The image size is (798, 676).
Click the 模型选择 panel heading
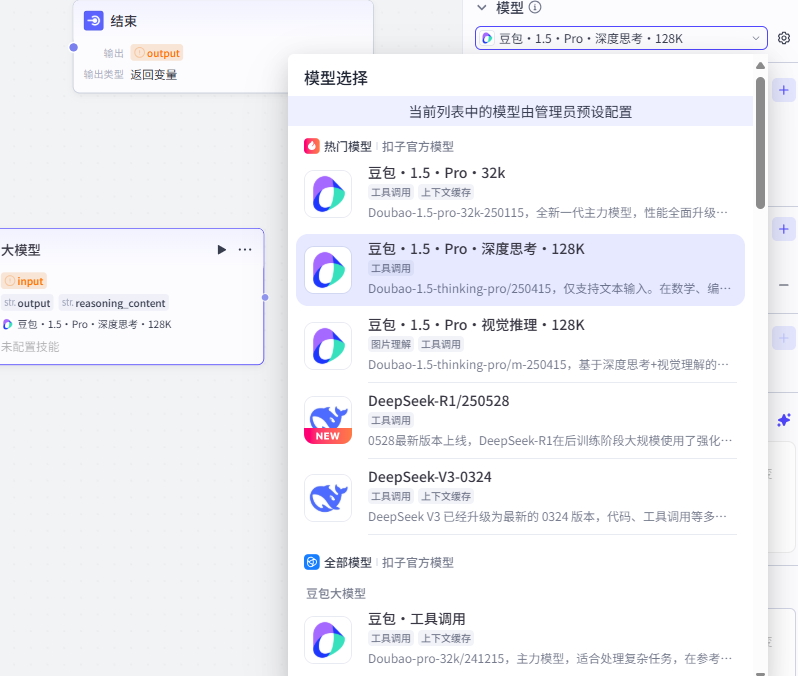tap(336, 78)
